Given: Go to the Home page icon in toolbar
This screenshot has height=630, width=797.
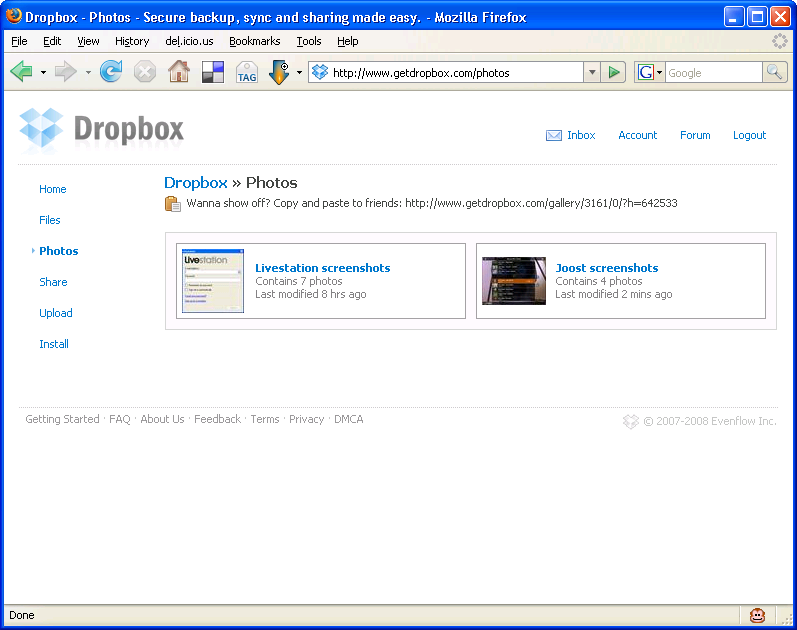Looking at the screenshot, I should click(179, 72).
